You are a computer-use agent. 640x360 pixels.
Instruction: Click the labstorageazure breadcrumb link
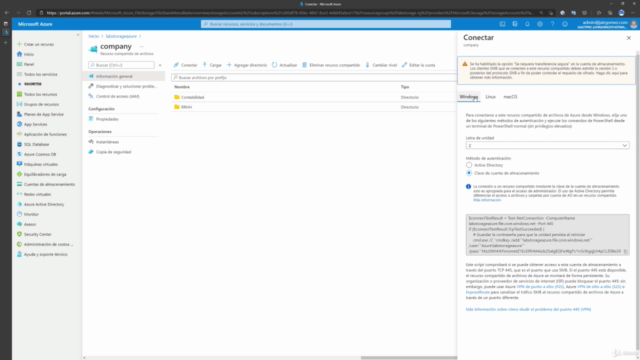click(121, 36)
